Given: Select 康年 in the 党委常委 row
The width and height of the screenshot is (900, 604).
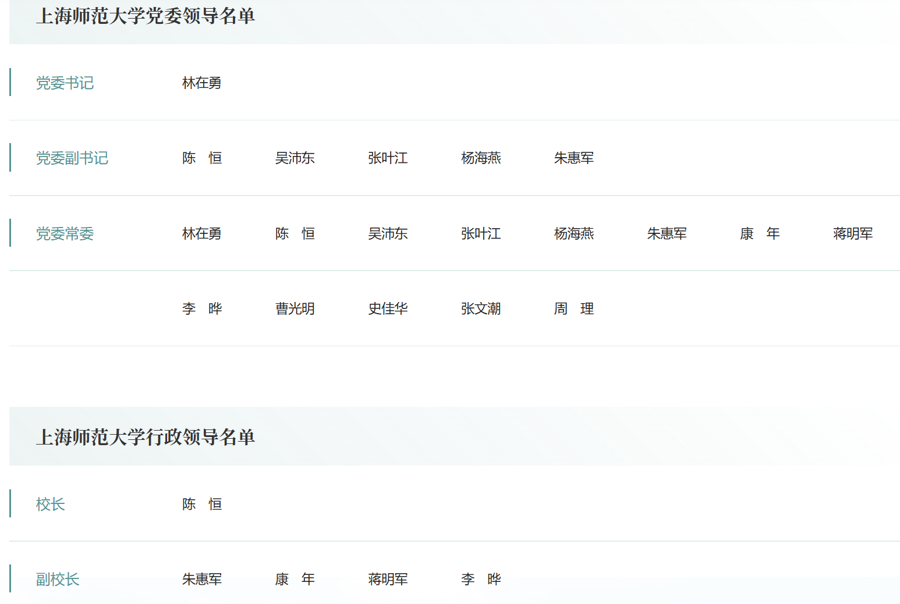Looking at the screenshot, I should [759, 233].
